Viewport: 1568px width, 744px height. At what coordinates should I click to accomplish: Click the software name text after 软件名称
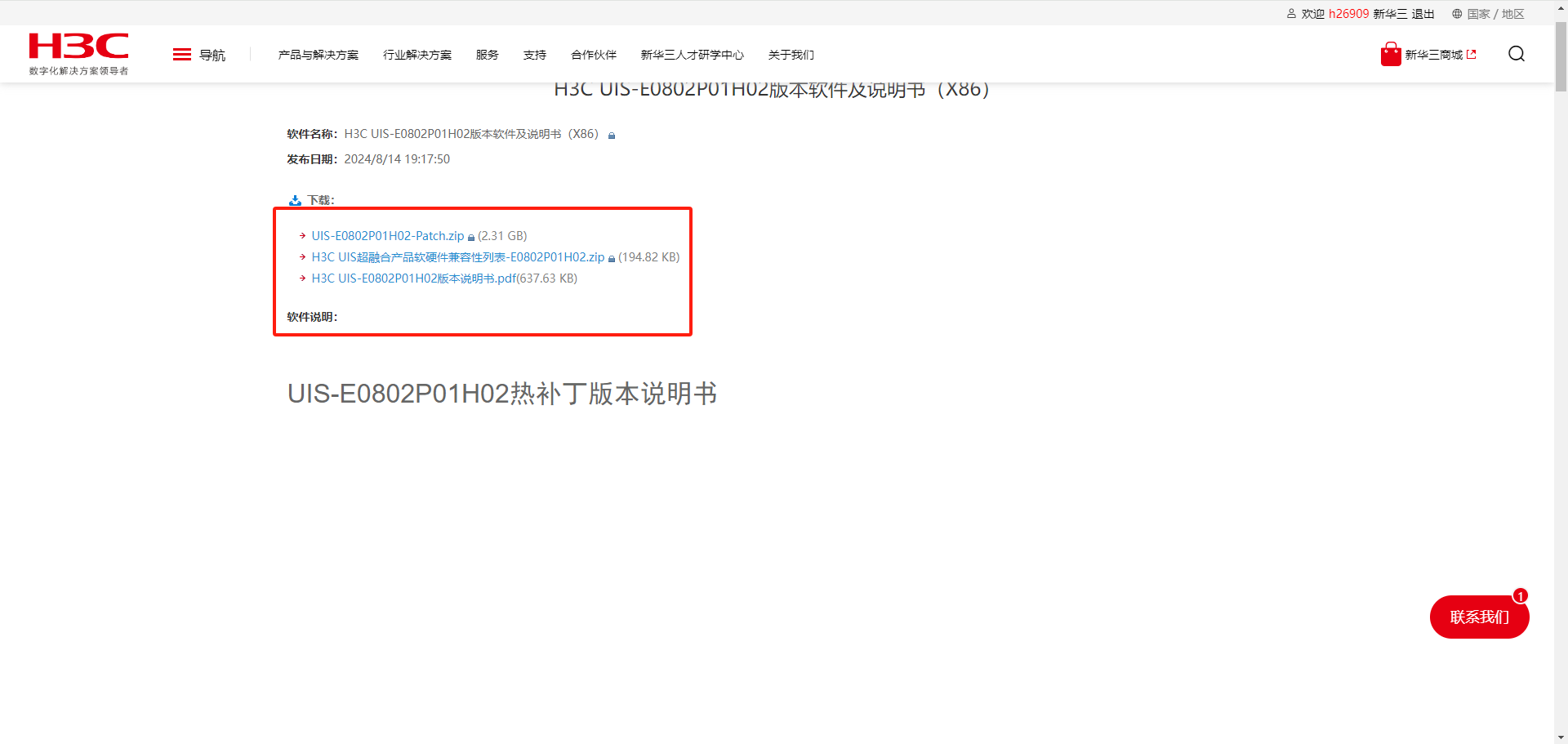(472, 134)
